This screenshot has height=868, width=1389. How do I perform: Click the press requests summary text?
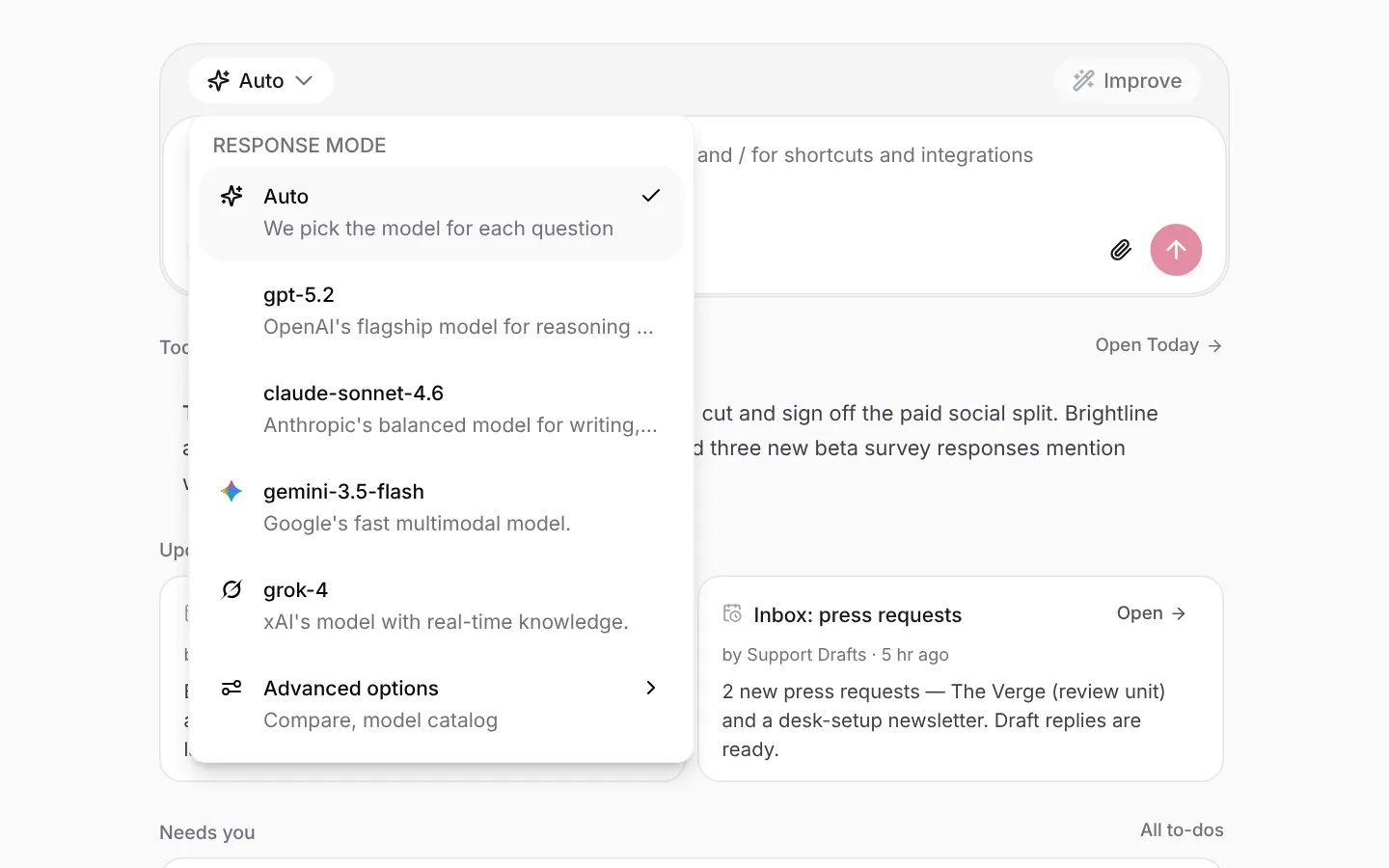(943, 720)
